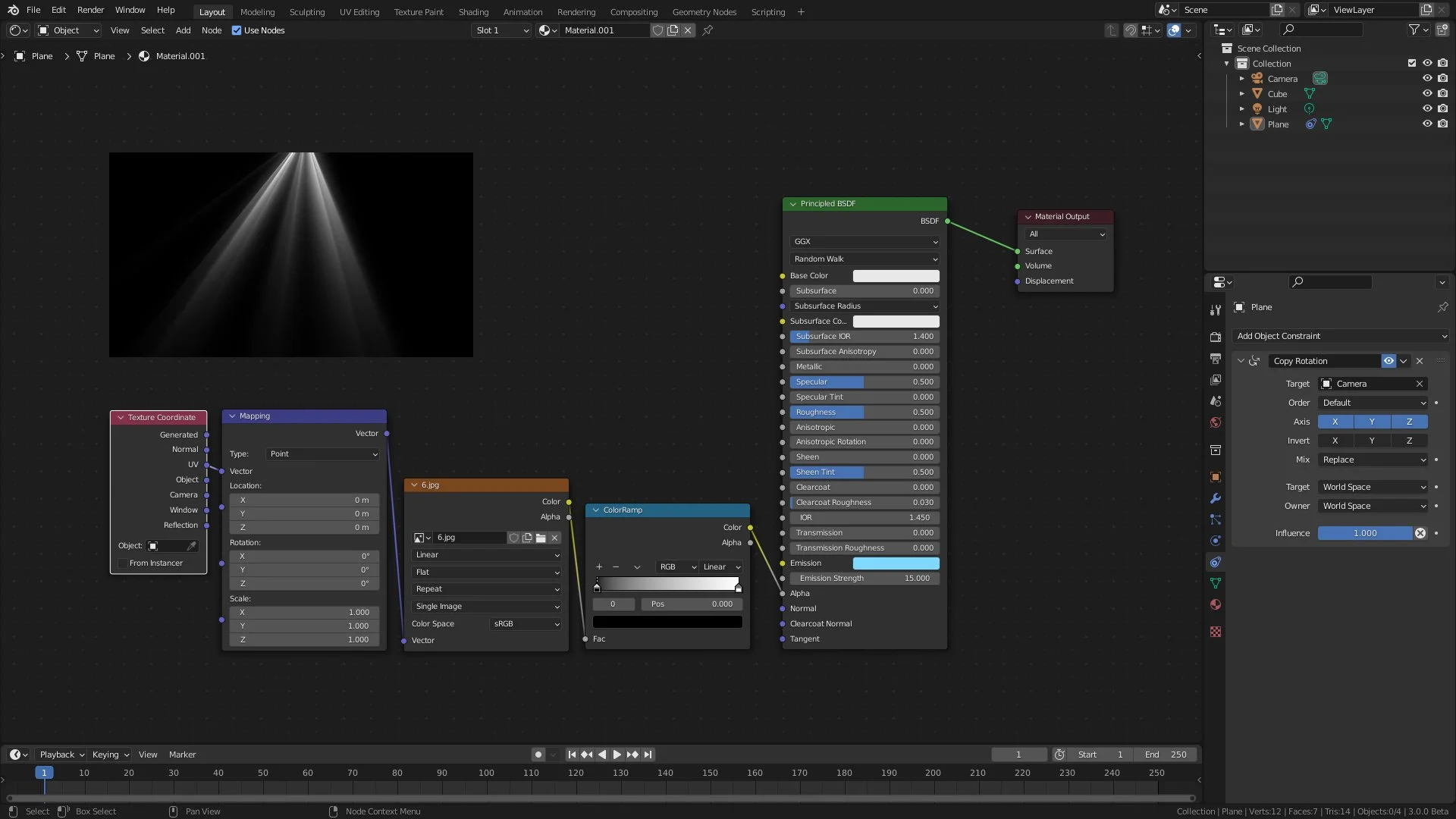Click the open-image folder icon in 6.jpg node
This screenshot has height=819, width=1456.
[541, 538]
